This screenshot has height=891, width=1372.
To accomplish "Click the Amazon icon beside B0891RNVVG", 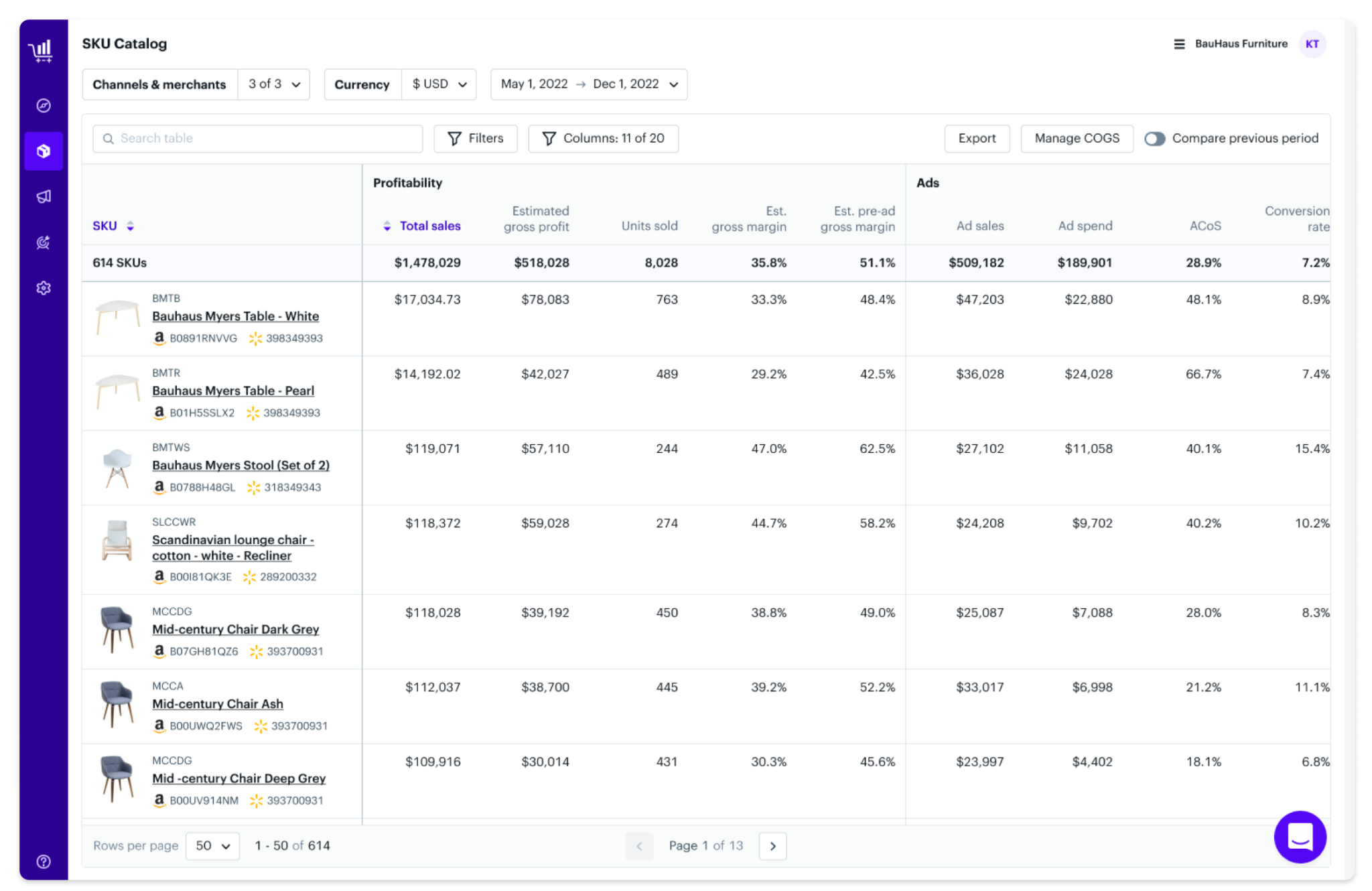I will tap(159, 338).
